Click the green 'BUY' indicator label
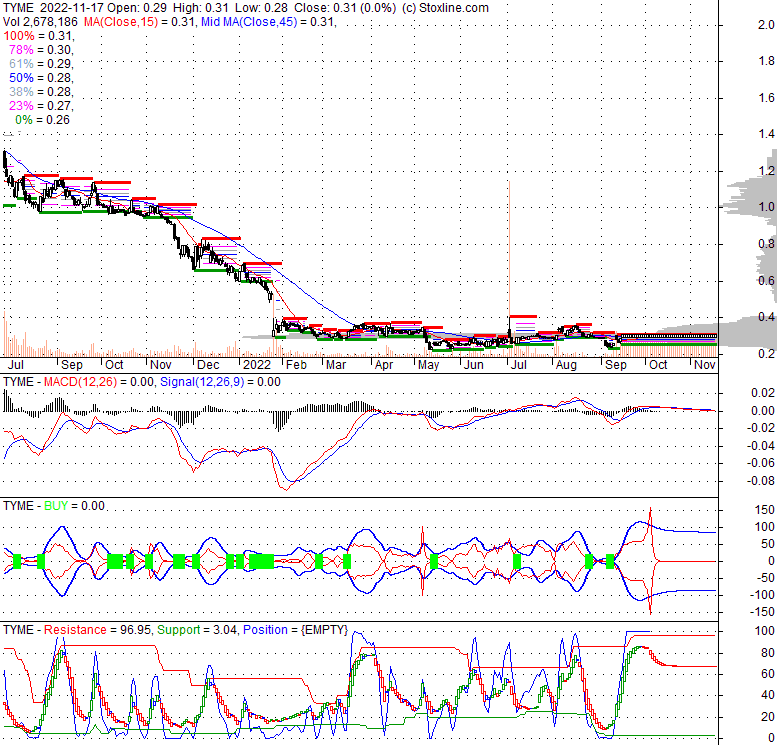Image resolution: width=778 pixels, height=746 pixels. point(56,506)
